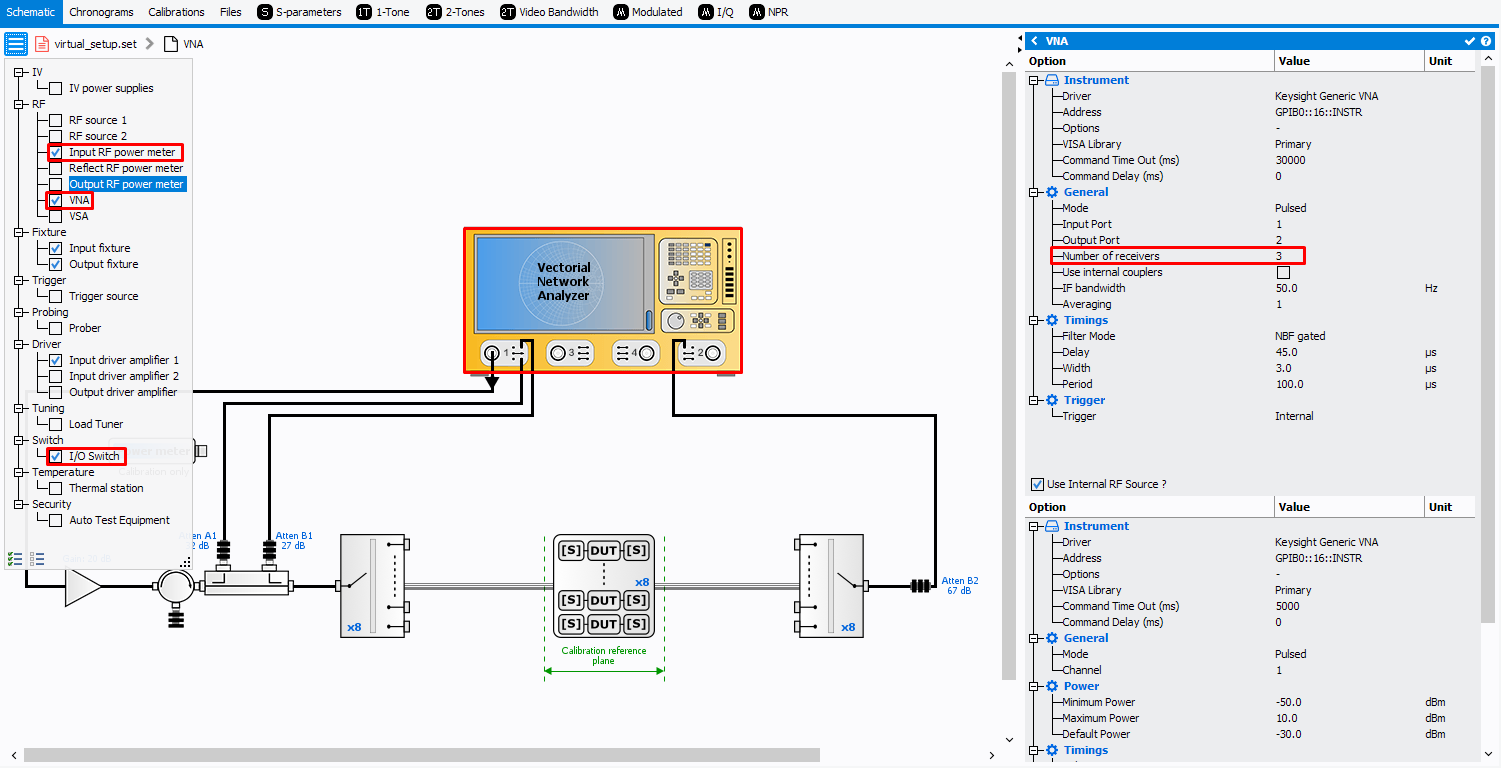Click the Atten B1 attenuator symbol
The width and height of the screenshot is (1501, 768).
click(x=270, y=552)
